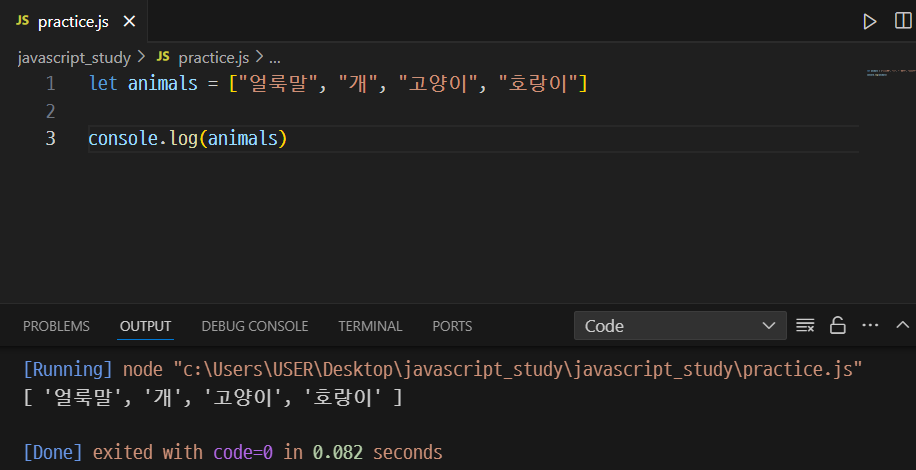Click the animals argument on line 3

coord(242,139)
